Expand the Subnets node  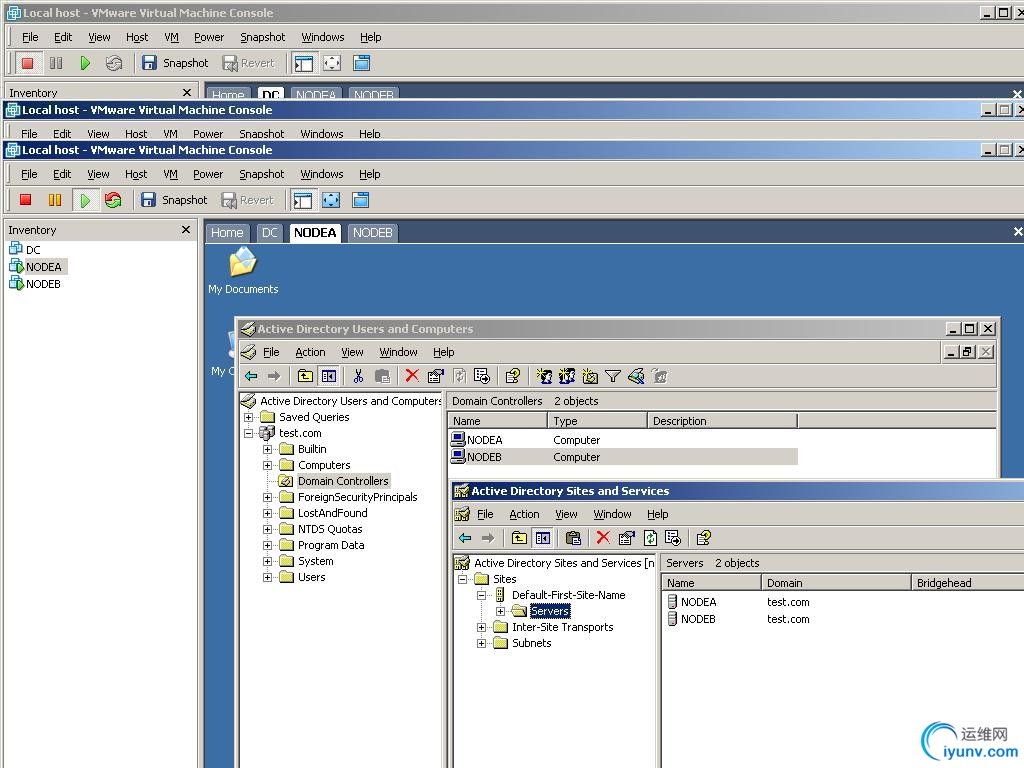(x=481, y=643)
